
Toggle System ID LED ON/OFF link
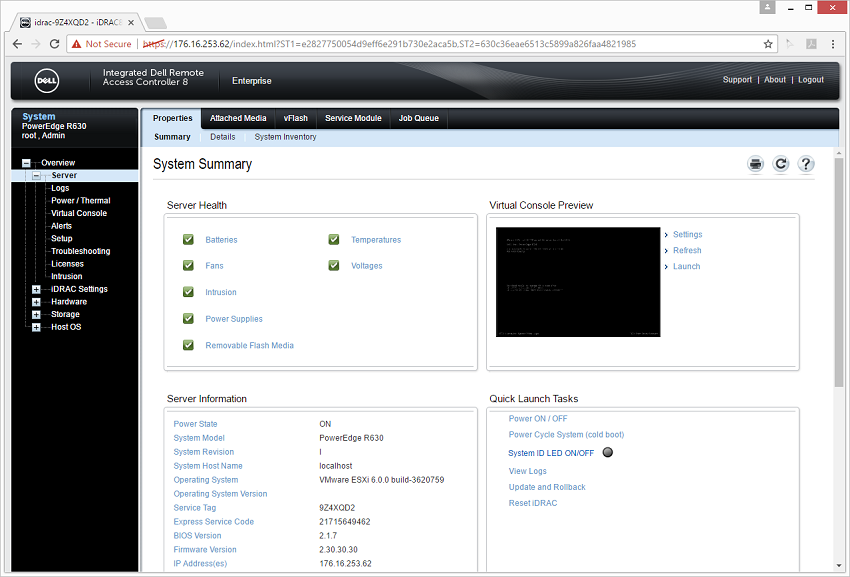click(x=551, y=453)
